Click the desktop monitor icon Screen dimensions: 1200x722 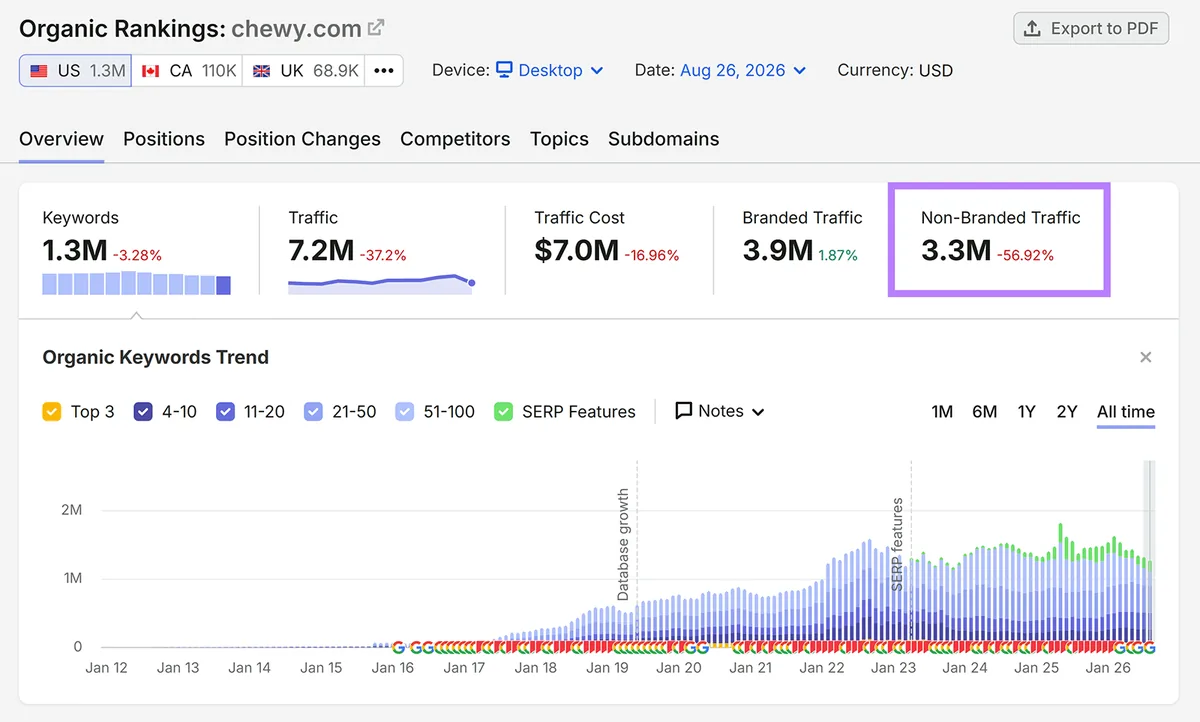pyautogui.click(x=505, y=70)
